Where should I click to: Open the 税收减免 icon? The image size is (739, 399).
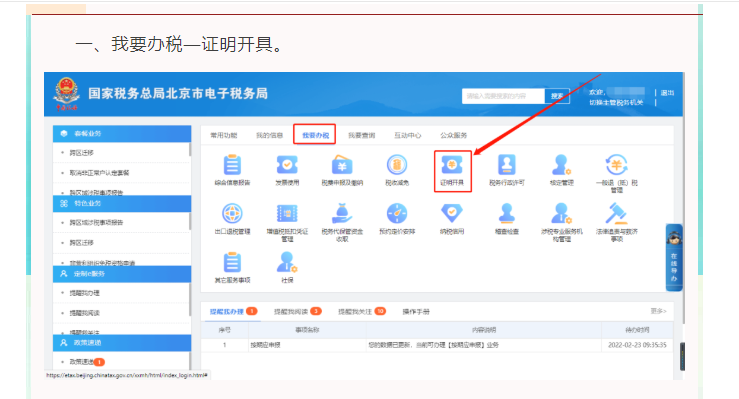pyautogui.click(x=397, y=165)
